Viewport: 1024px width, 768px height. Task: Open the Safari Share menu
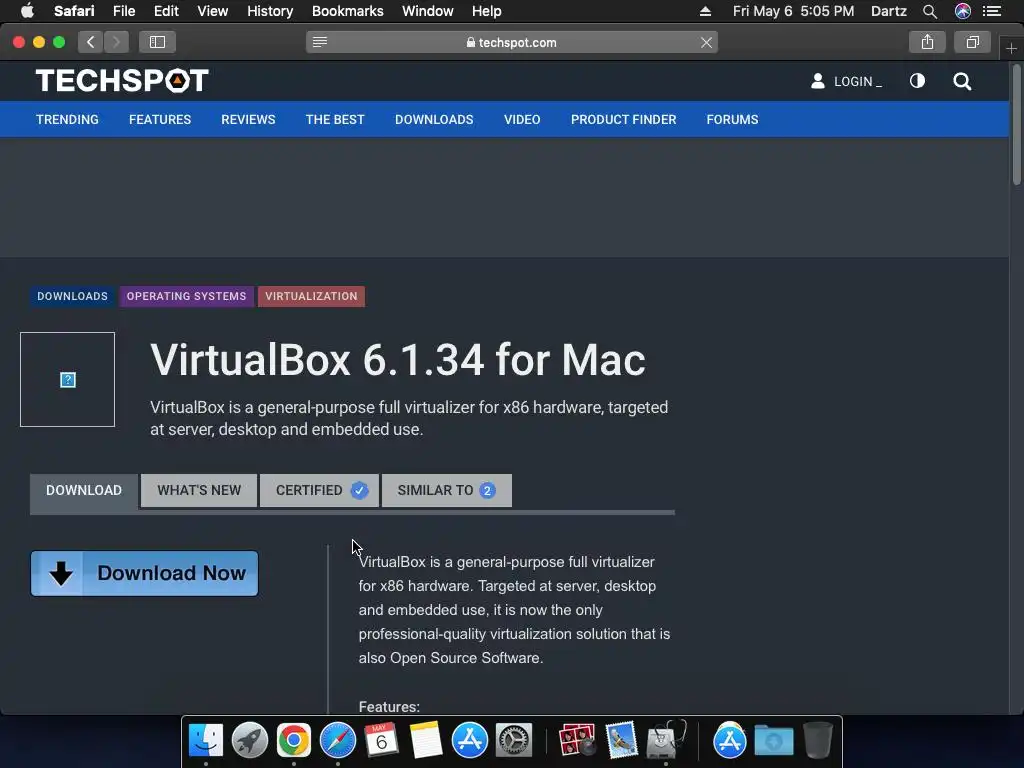click(x=927, y=42)
